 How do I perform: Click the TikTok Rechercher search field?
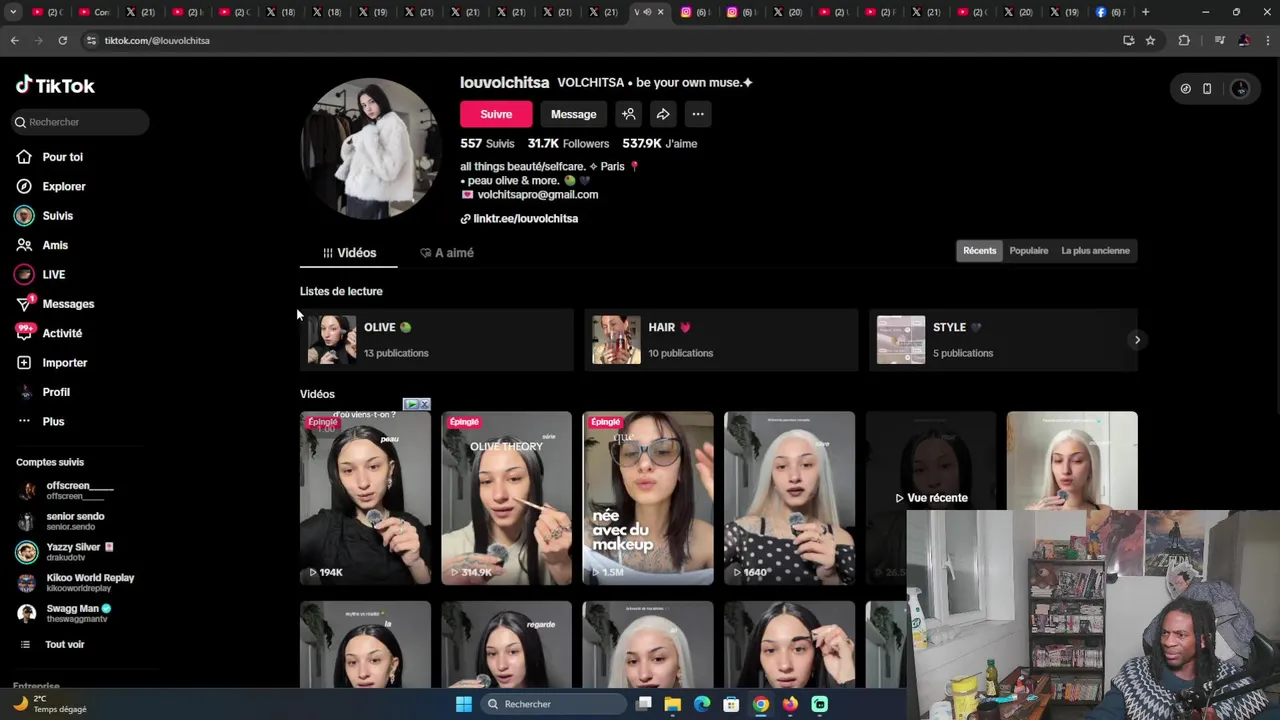click(80, 122)
